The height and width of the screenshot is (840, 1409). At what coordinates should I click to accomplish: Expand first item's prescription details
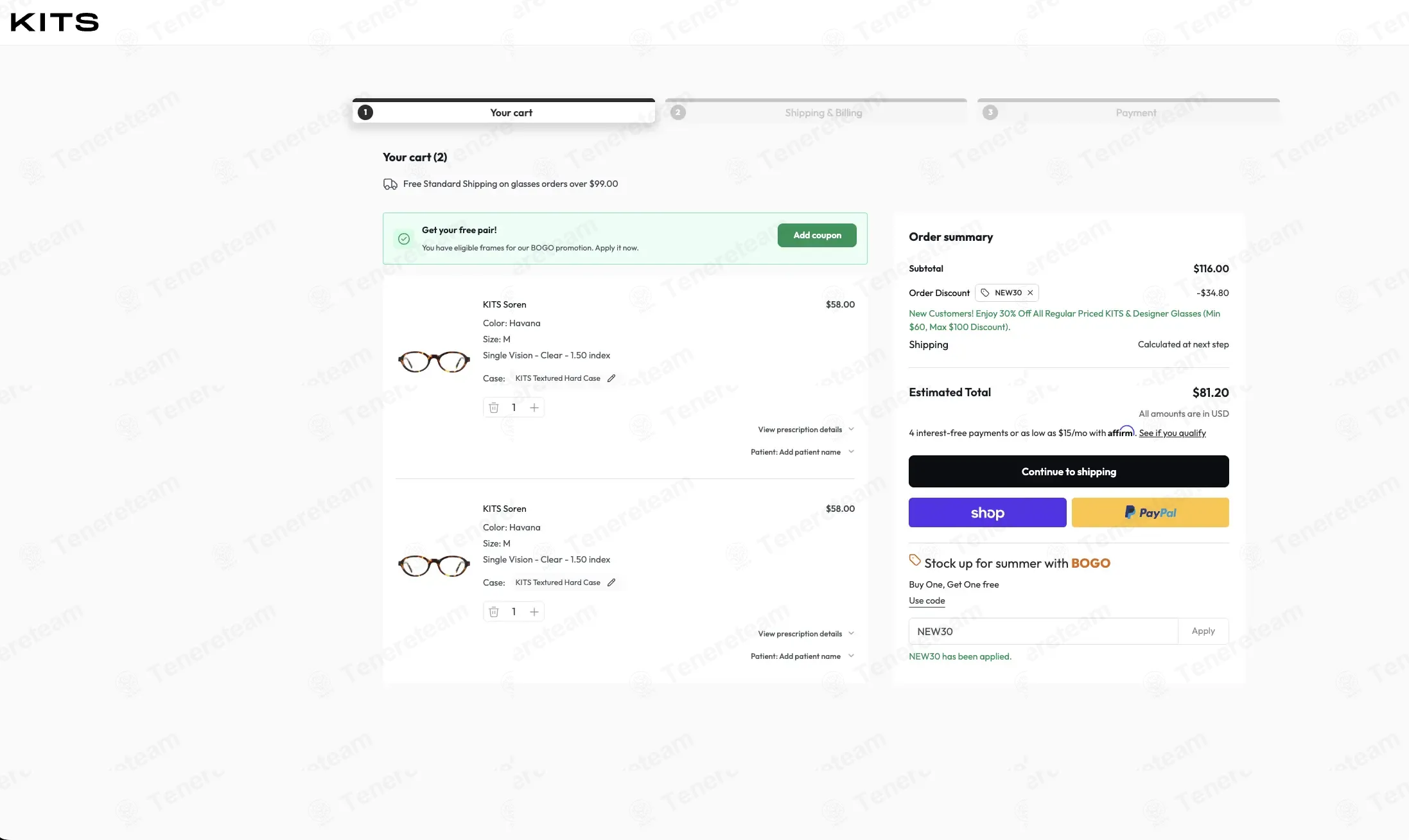806,430
